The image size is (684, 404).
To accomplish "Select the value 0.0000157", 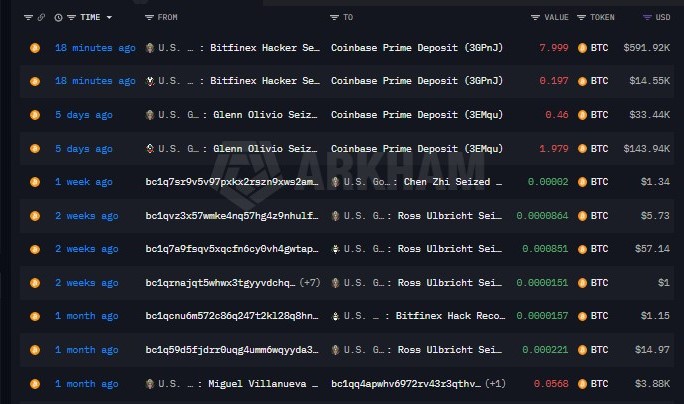I will coord(543,316).
